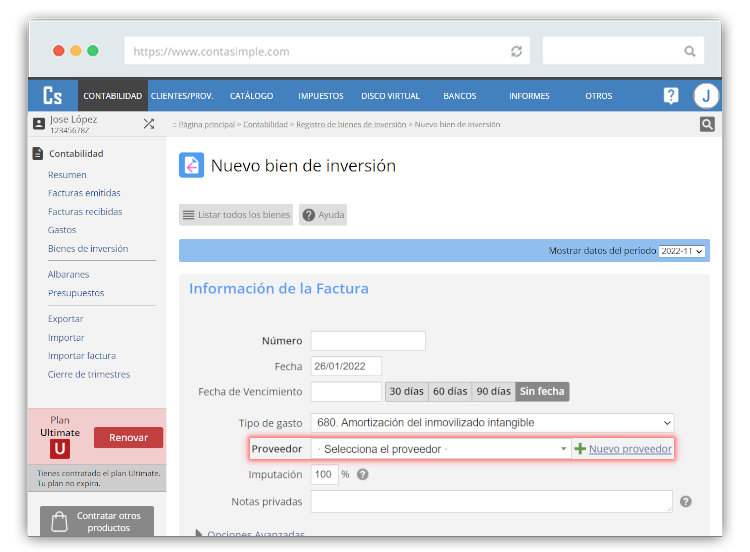
Task: Open the IMPUESTOS top menu
Action: 320,96
